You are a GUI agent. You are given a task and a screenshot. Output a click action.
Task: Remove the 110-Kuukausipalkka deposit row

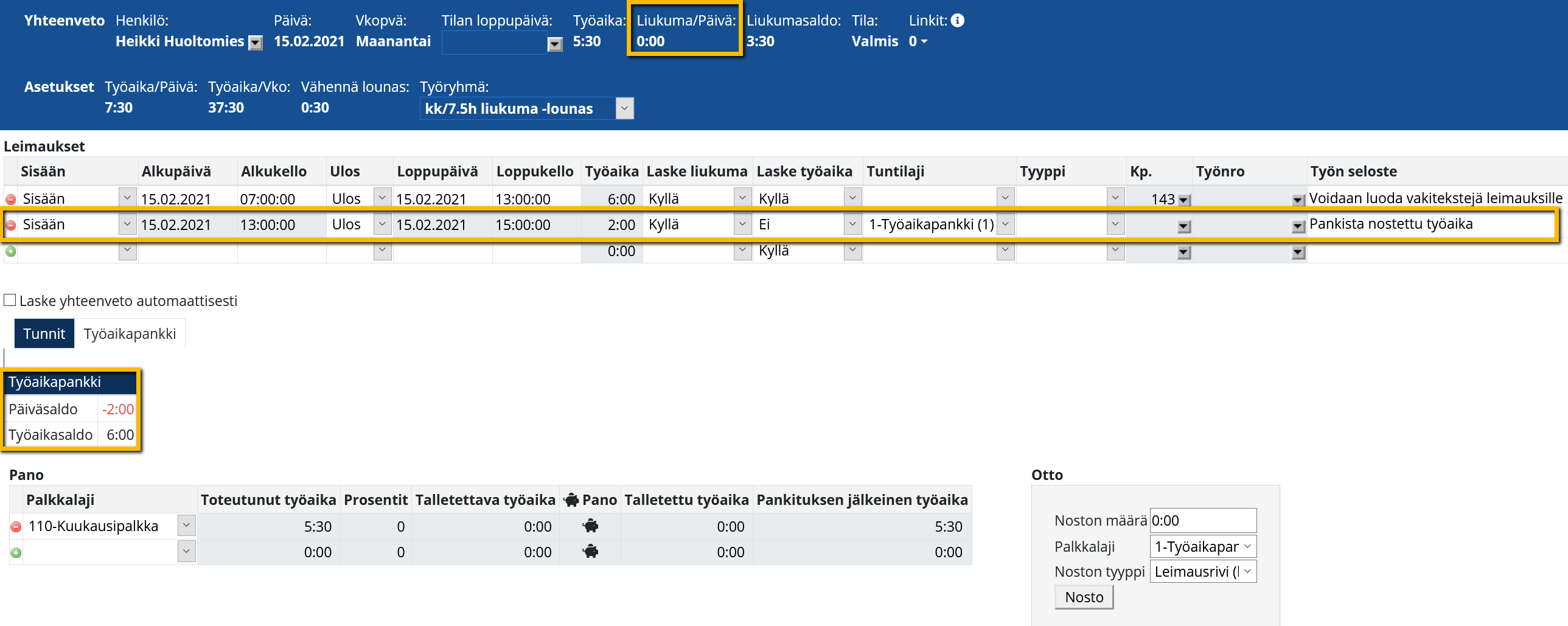(x=16, y=527)
